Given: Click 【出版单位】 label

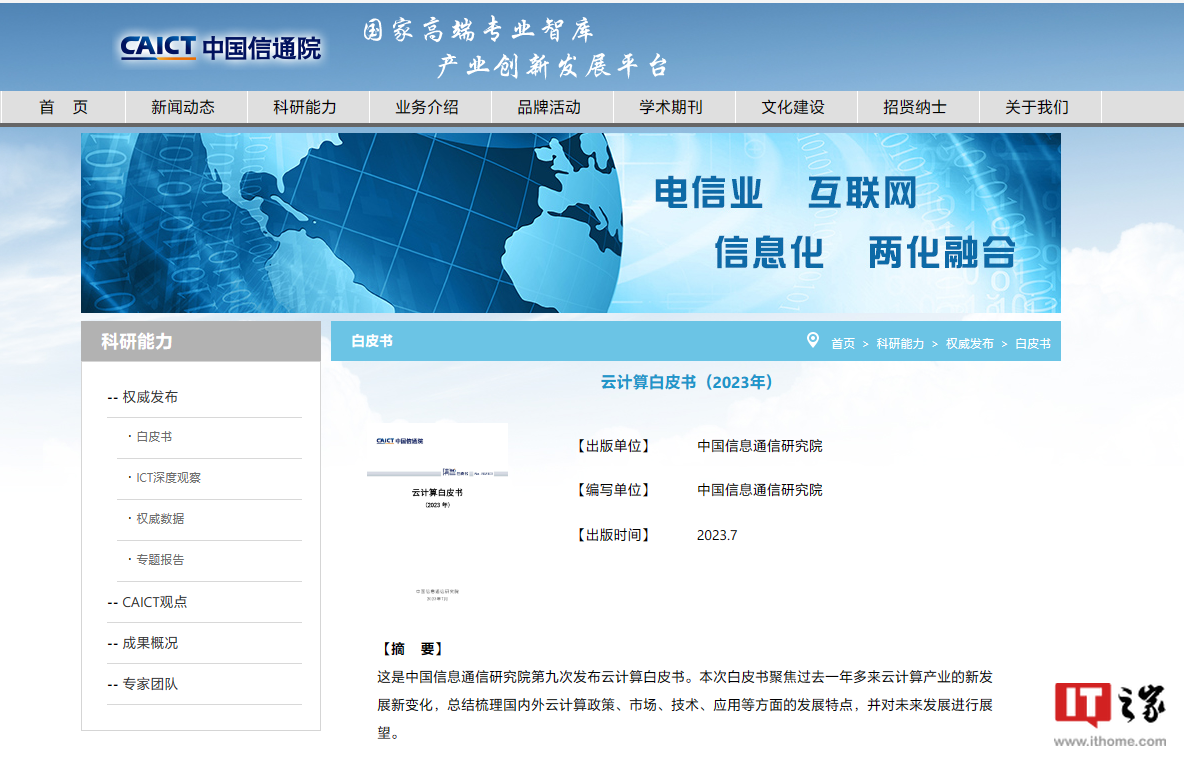Looking at the screenshot, I should (613, 446).
